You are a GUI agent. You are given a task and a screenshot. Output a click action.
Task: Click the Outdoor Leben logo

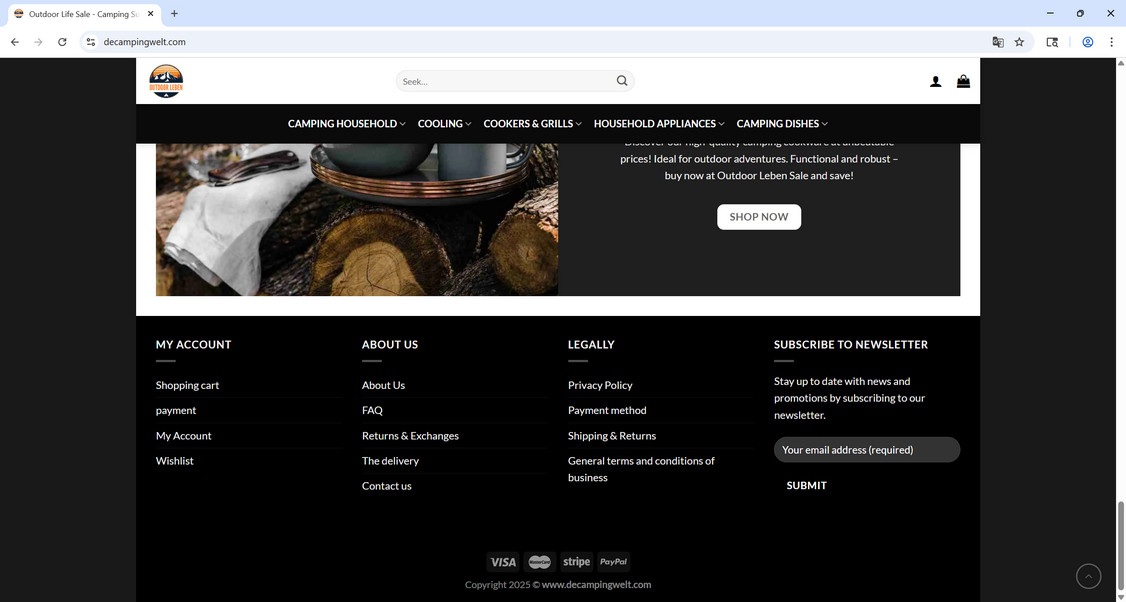click(165, 80)
